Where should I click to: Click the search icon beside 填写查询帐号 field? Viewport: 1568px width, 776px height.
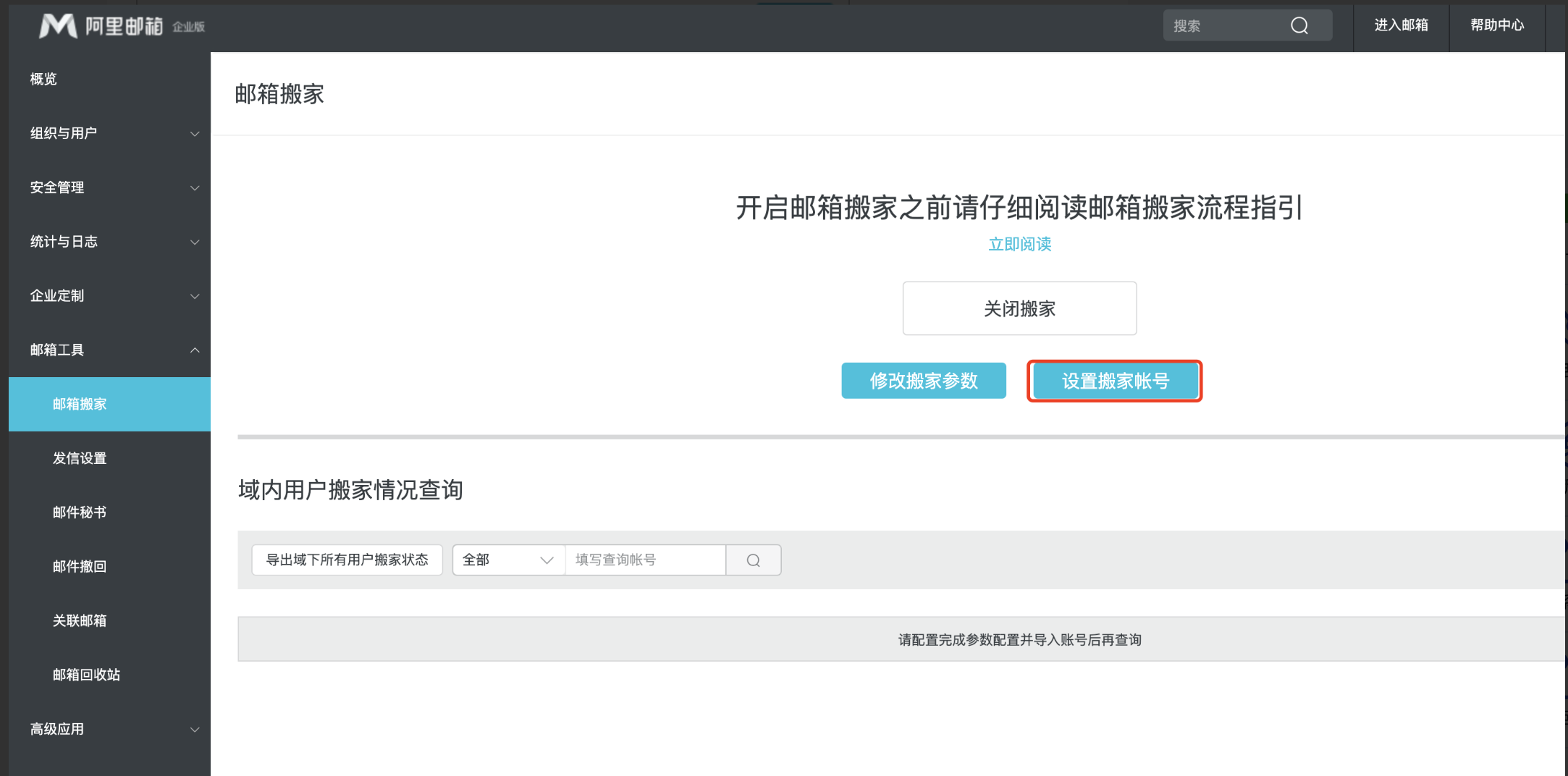tap(754, 560)
